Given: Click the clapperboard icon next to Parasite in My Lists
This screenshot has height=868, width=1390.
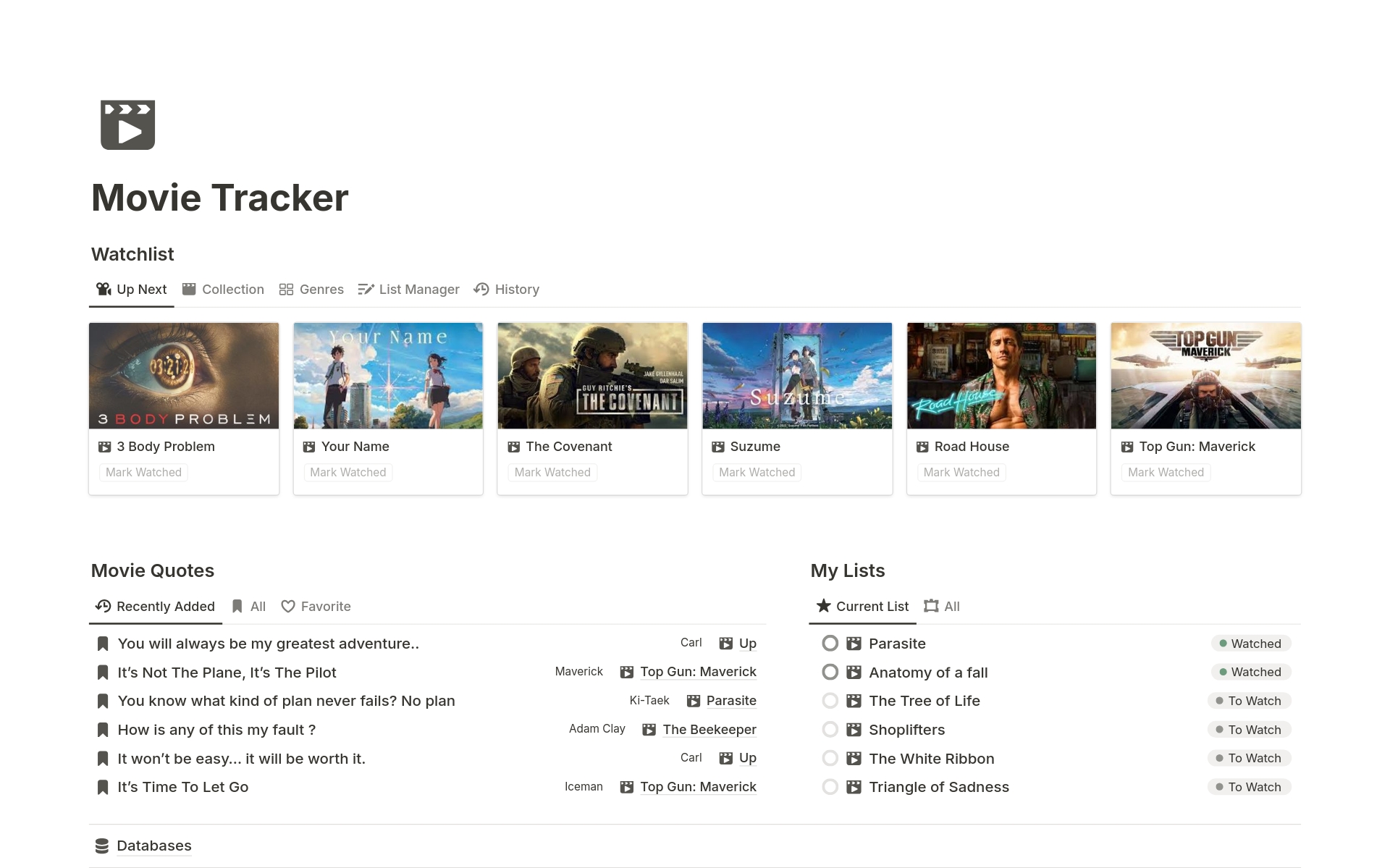Looking at the screenshot, I should click(x=853, y=643).
